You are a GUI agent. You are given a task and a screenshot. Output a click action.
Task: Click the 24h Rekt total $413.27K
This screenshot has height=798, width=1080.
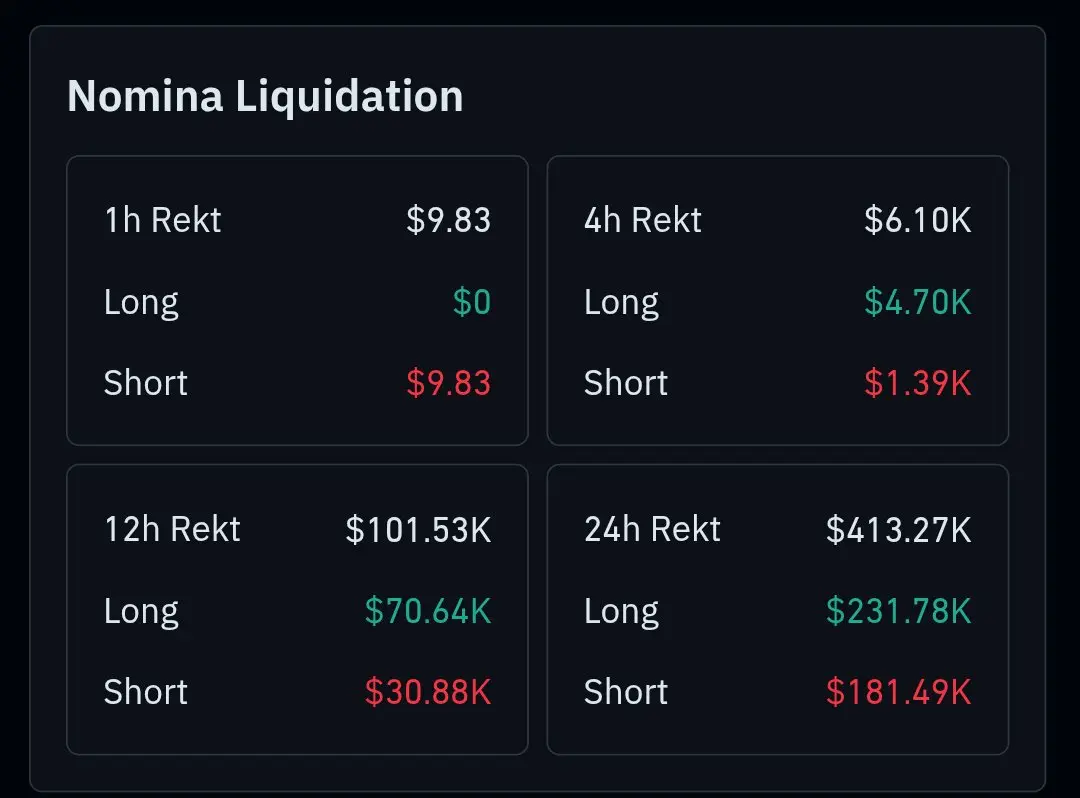[x=898, y=530]
